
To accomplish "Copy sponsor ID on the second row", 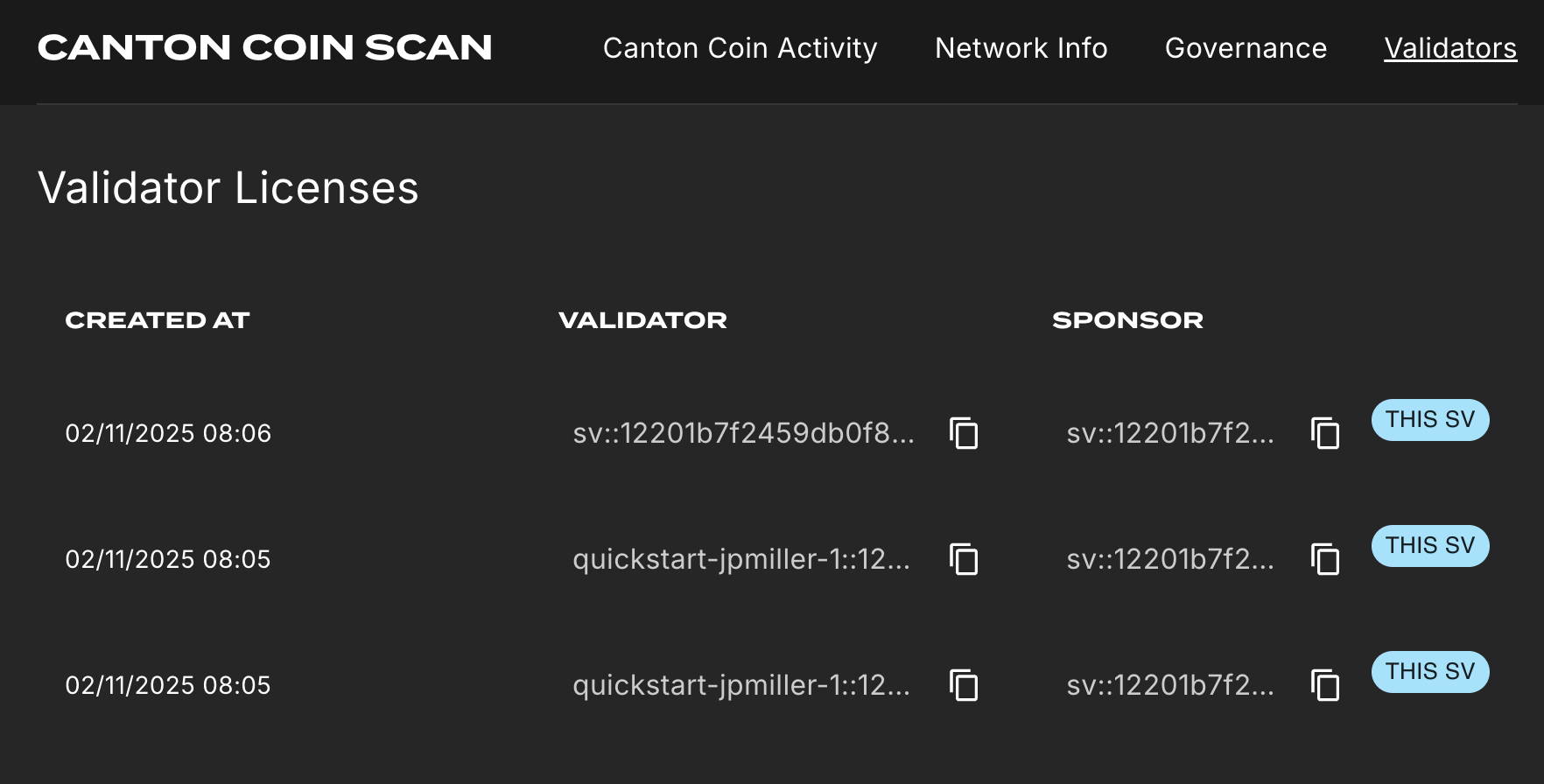I will 1324,560.
